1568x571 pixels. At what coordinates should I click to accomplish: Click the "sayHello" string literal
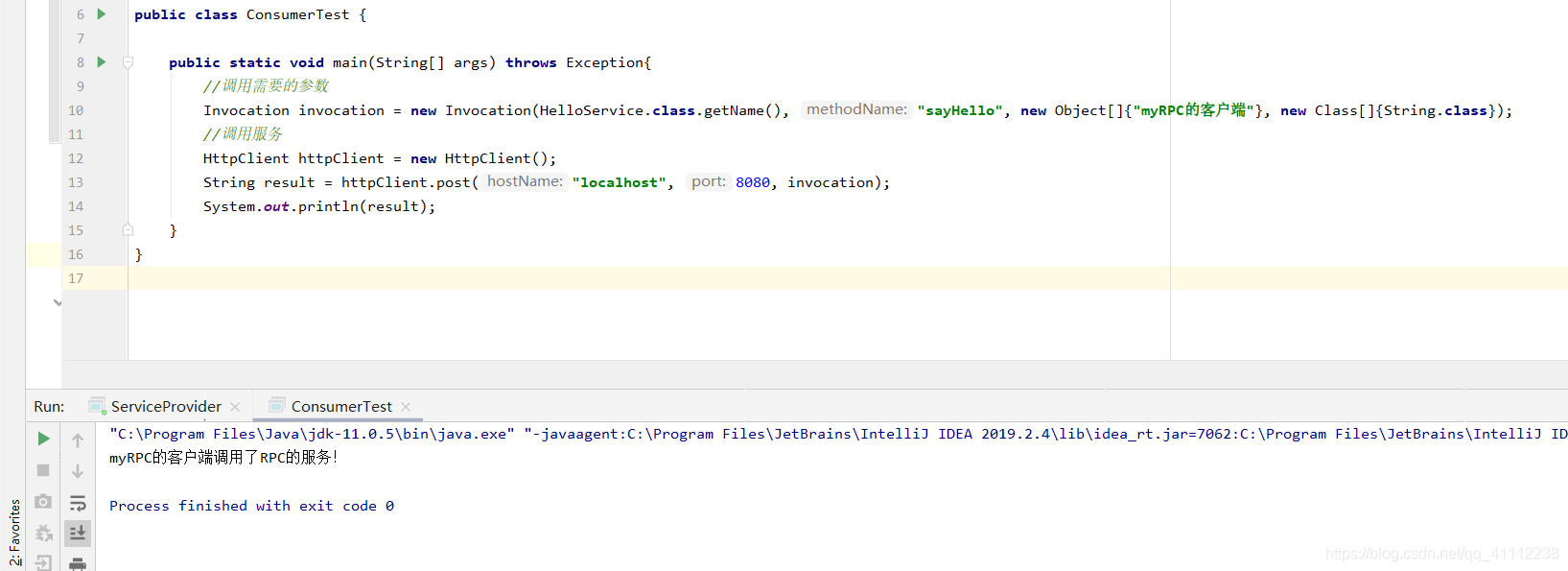[x=960, y=110]
